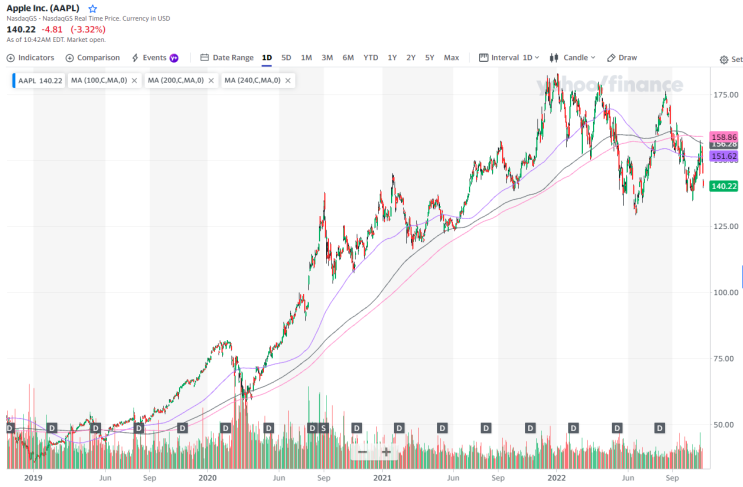Select the 5Y range tab

430,58
